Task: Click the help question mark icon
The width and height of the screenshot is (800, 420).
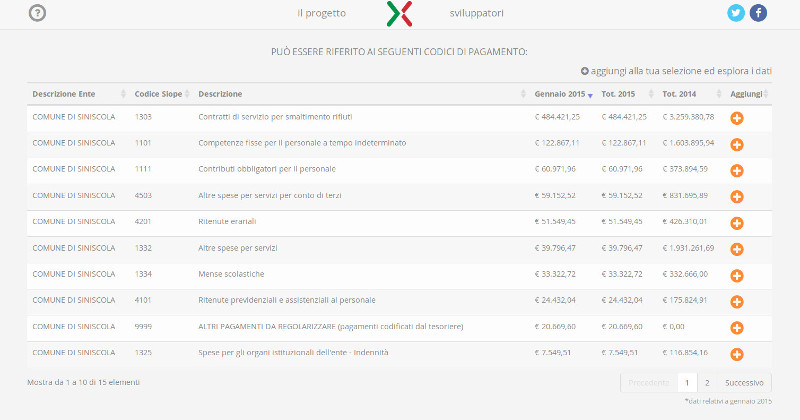Action: 38,13
